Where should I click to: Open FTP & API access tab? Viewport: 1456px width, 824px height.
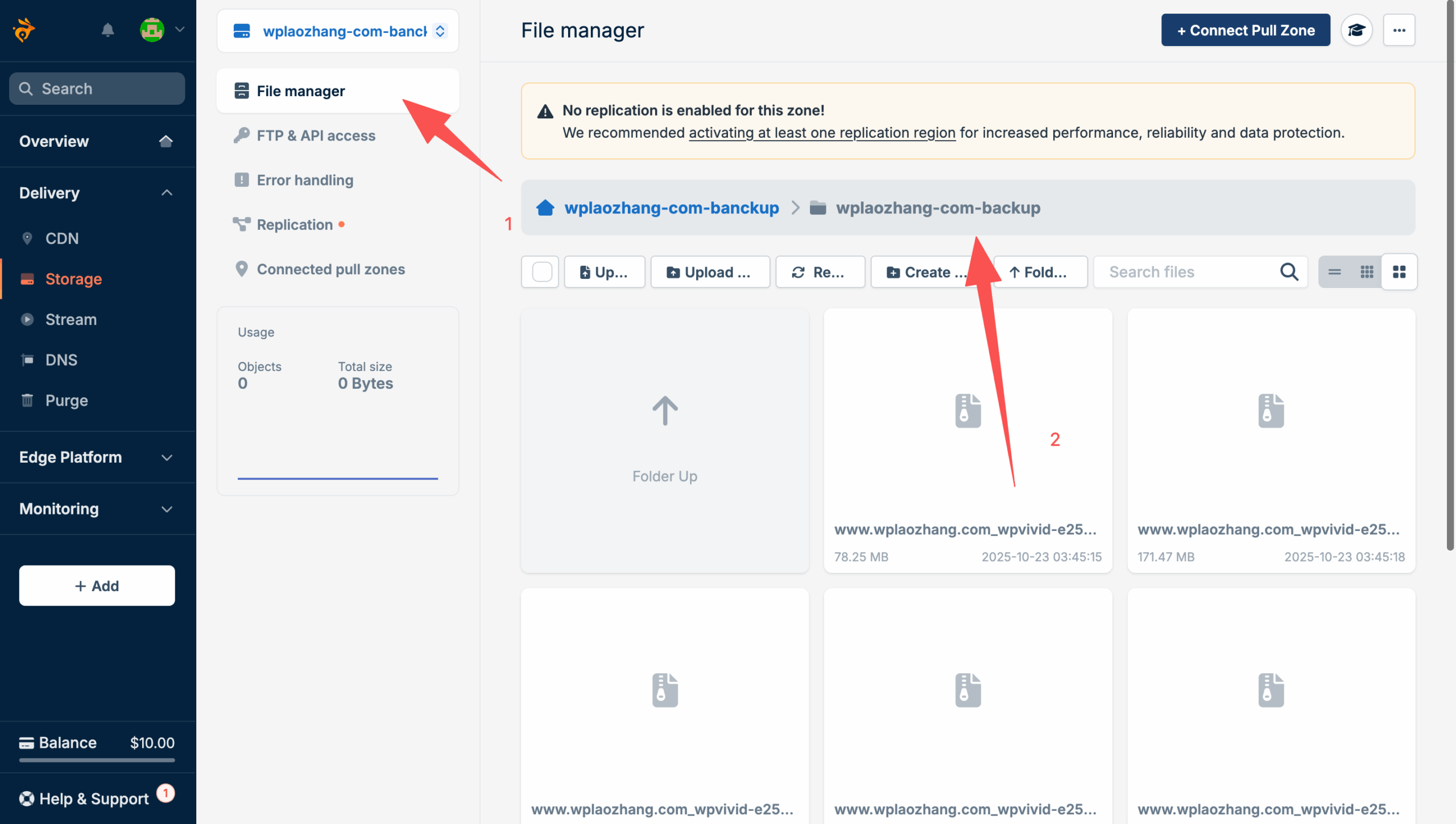click(x=316, y=135)
